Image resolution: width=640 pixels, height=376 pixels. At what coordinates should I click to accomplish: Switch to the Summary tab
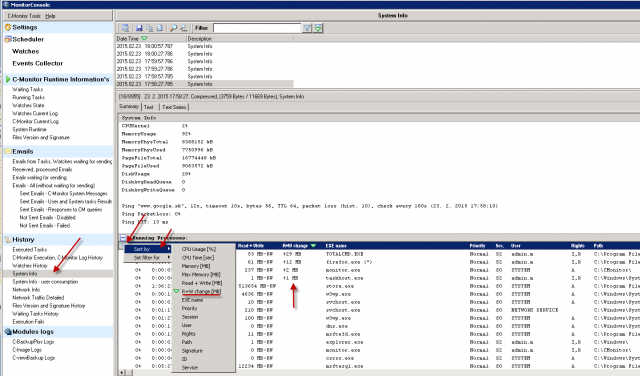coord(129,107)
